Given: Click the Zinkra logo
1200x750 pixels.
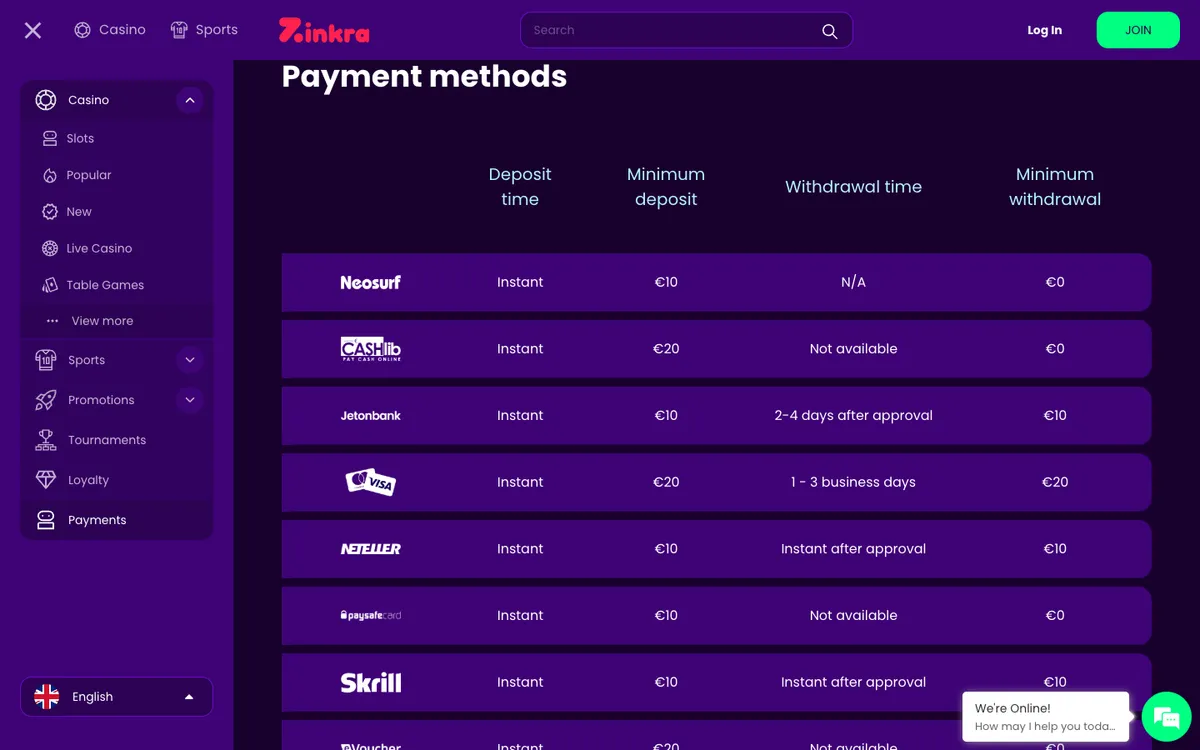Looking at the screenshot, I should [324, 30].
